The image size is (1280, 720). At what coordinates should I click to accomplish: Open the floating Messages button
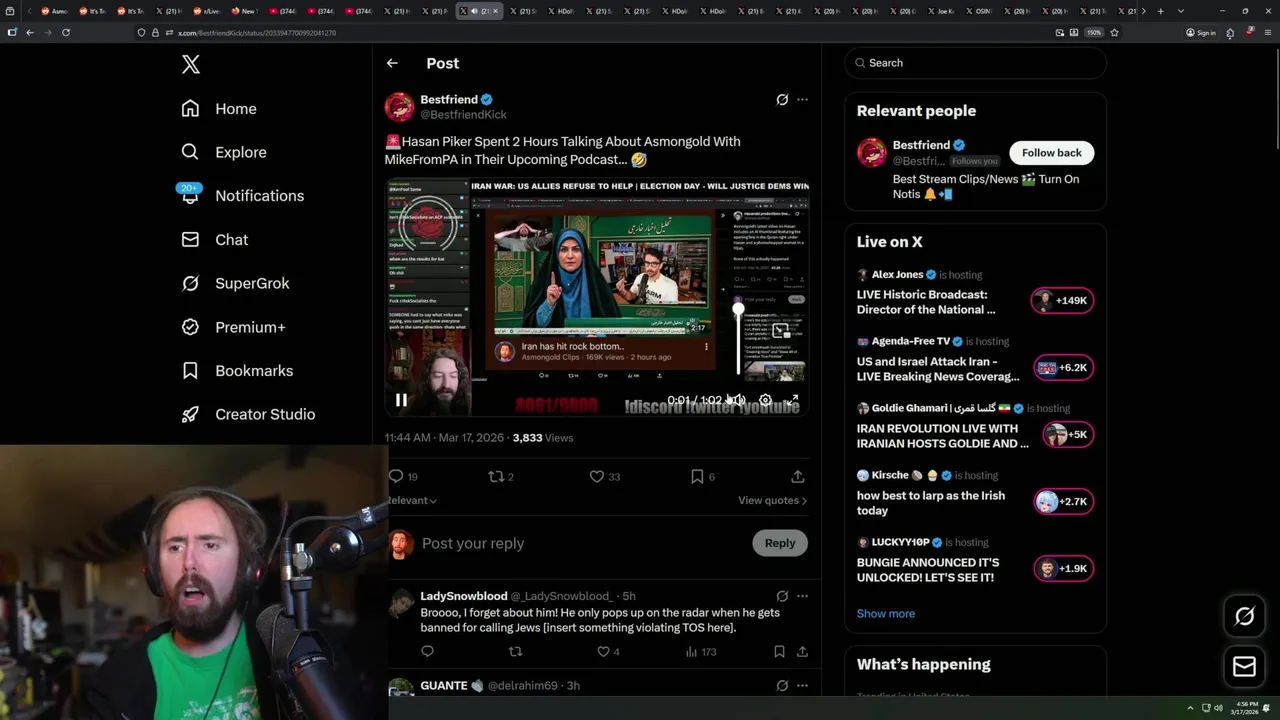tap(1244, 666)
